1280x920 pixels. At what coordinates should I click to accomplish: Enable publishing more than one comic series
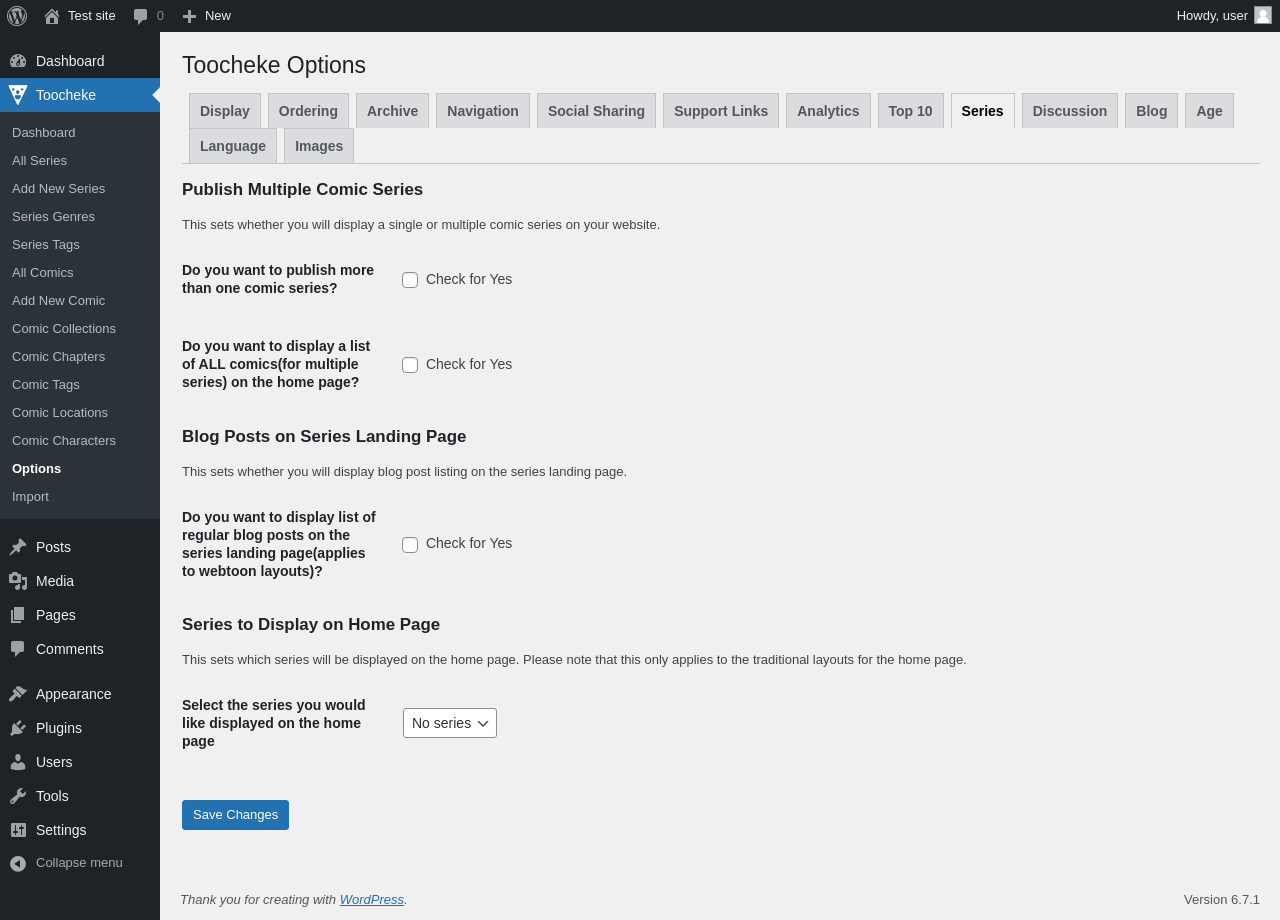click(x=410, y=280)
